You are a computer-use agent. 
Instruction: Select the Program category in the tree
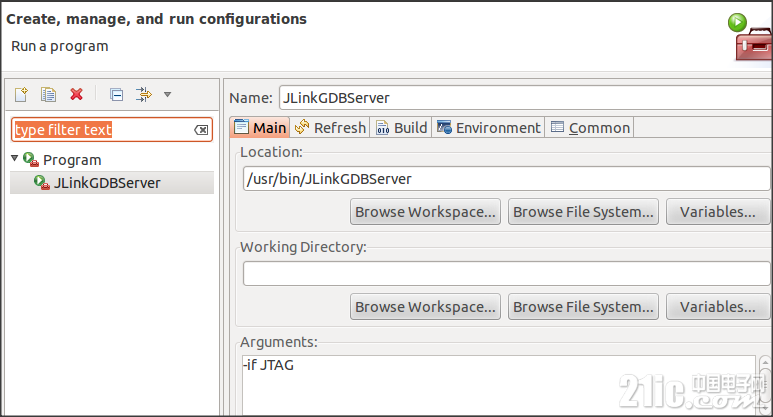(72, 160)
